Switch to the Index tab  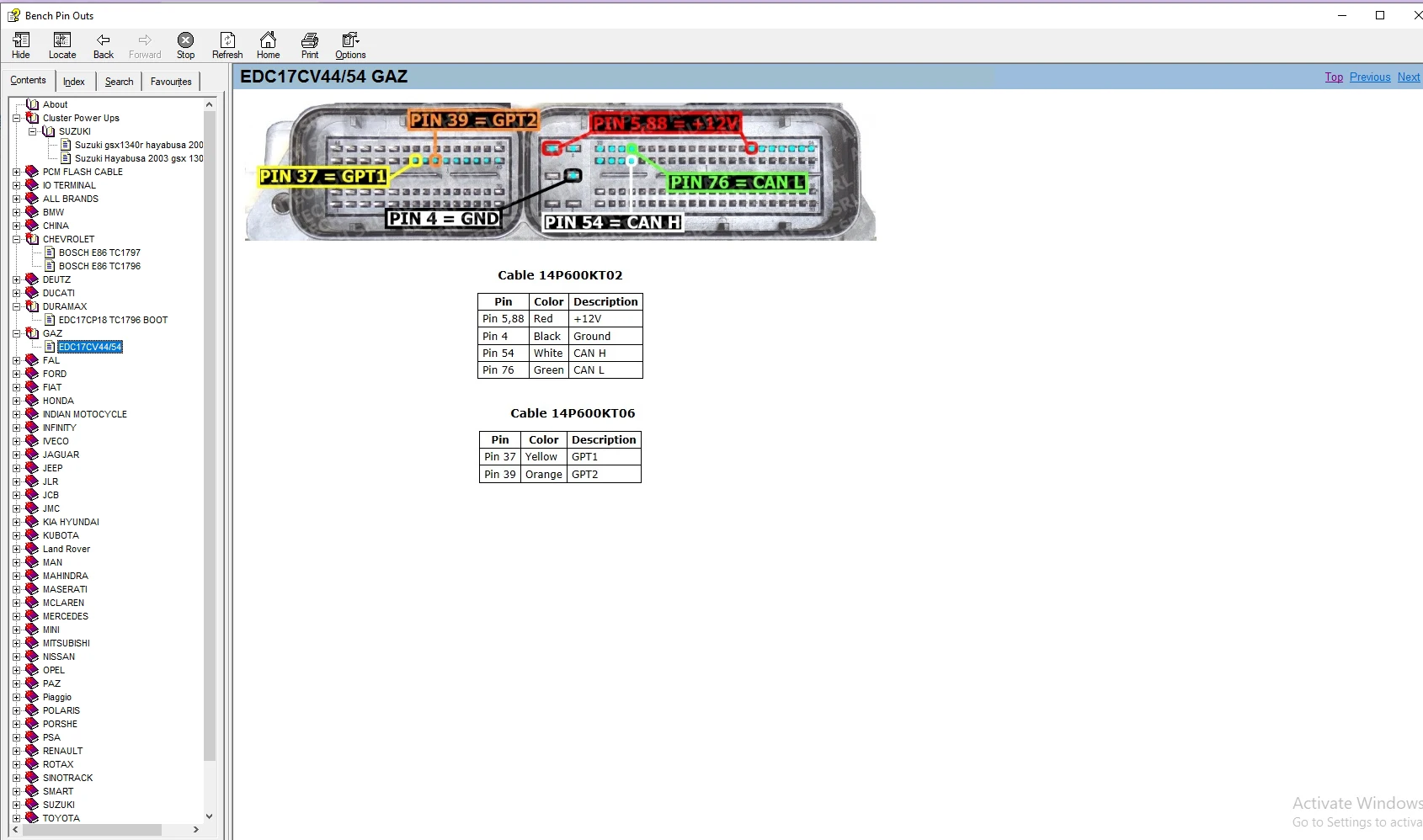[x=74, y=82]
